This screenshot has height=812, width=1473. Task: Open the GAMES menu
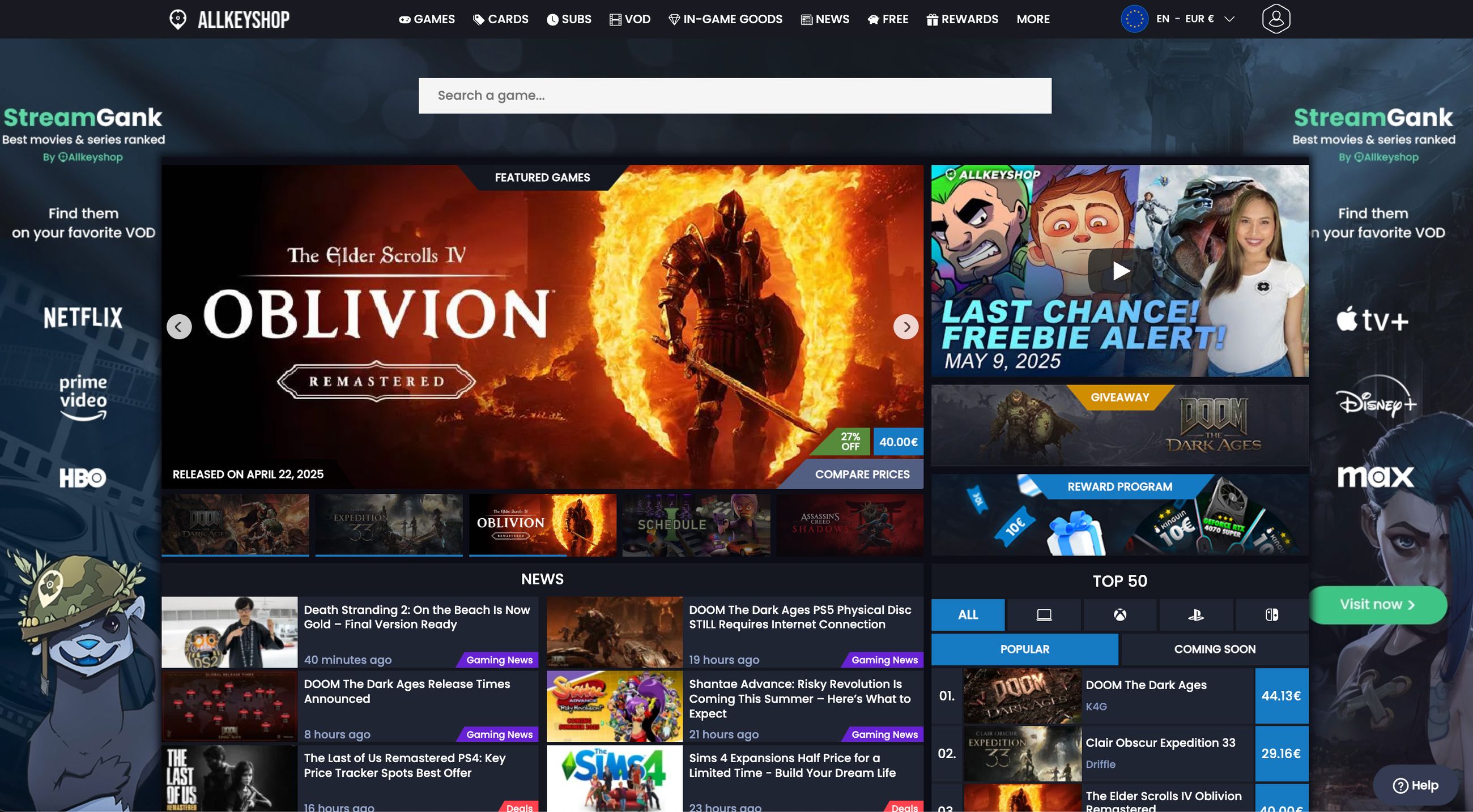tap(427, 19)
